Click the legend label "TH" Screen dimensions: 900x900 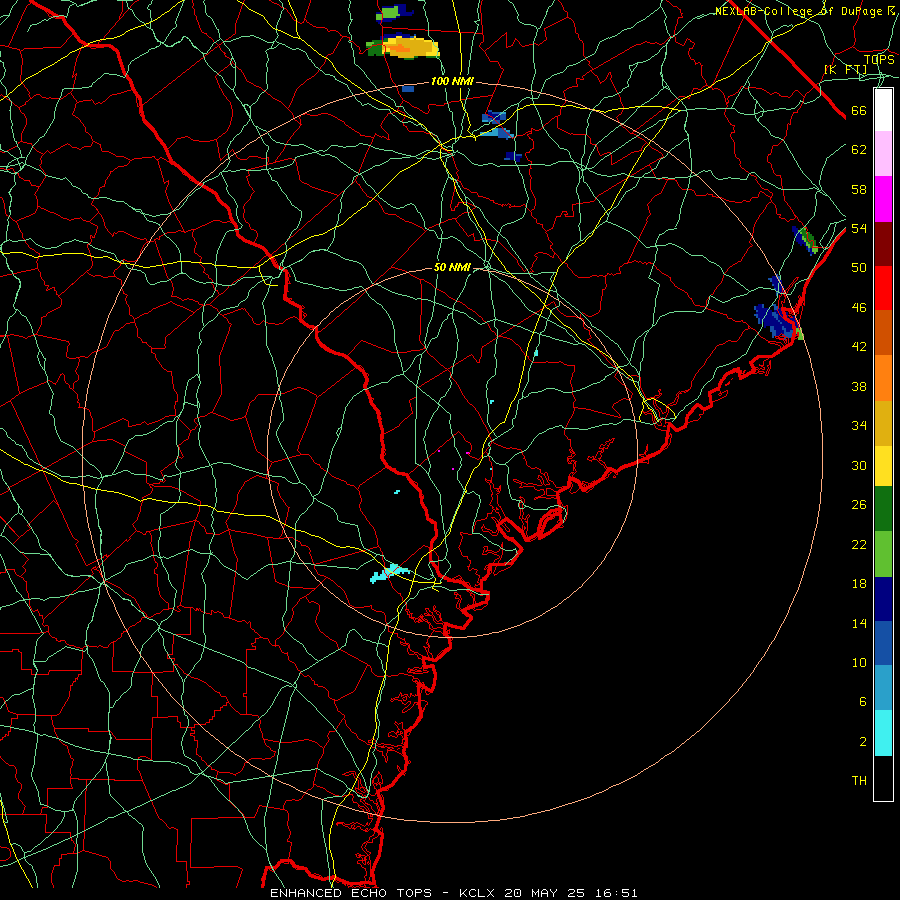click(x=859, y=781)
